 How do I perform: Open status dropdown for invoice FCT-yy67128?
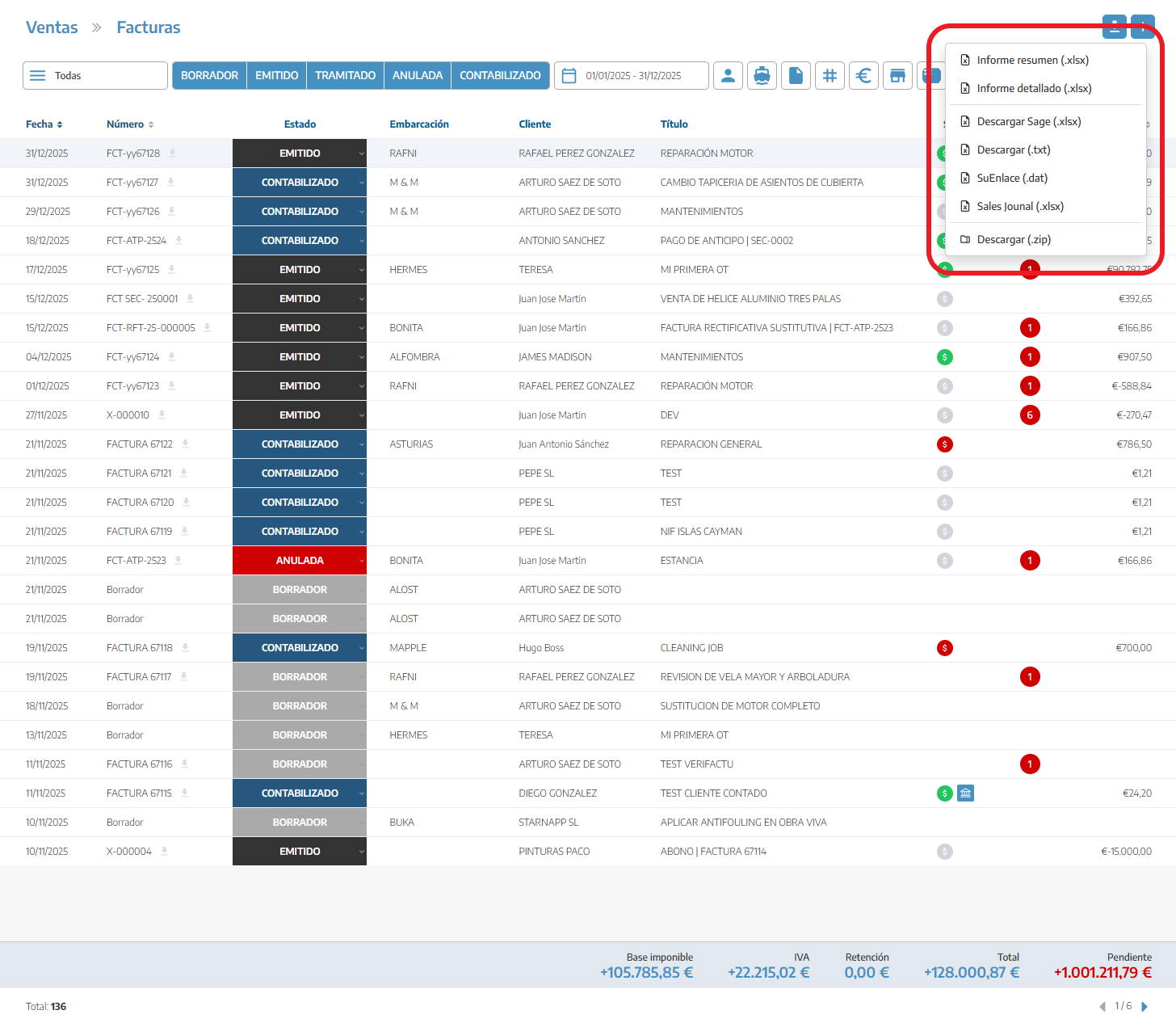coord(300,154)
